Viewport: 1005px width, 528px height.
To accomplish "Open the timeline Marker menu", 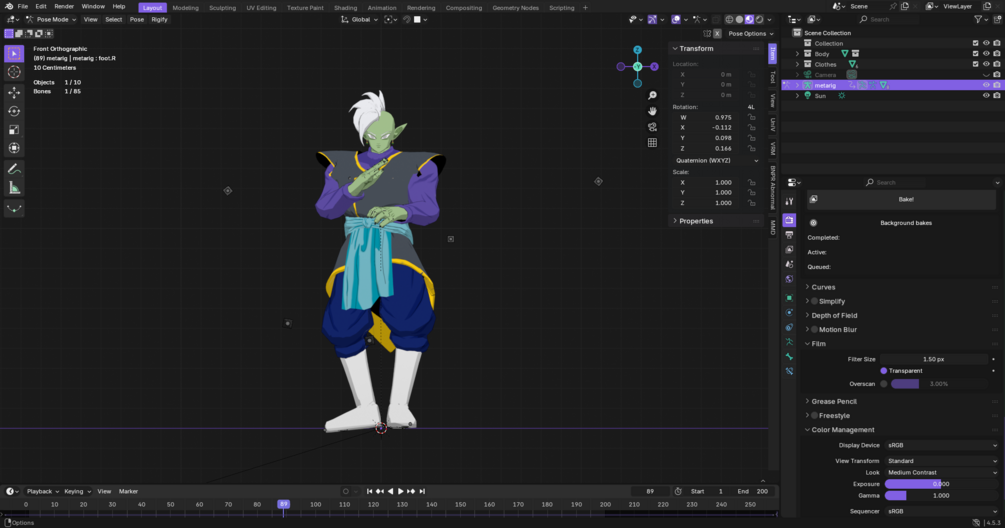I will click(128, 491).
